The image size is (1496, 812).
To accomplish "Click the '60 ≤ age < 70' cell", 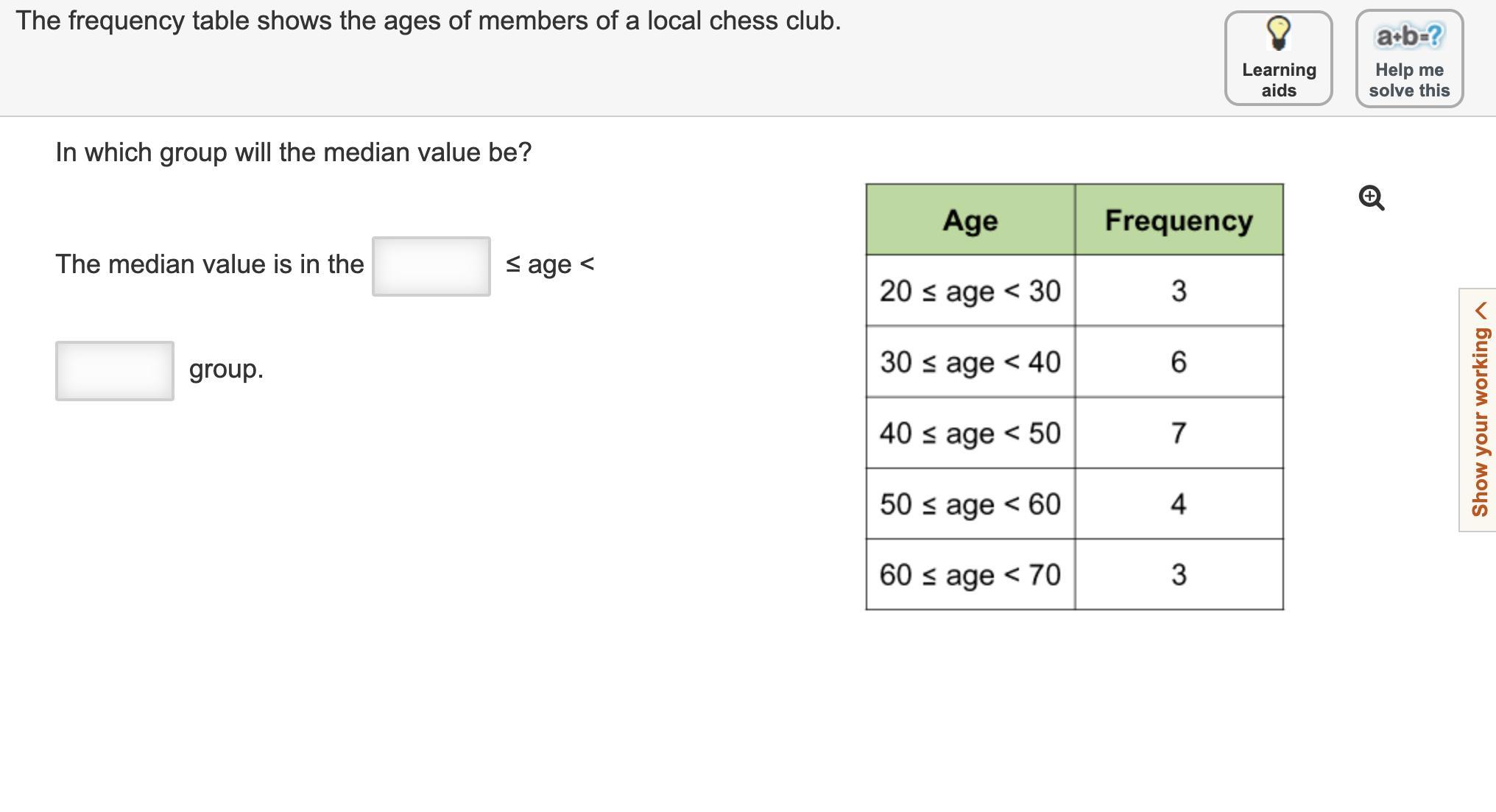I will coord(970,575).
